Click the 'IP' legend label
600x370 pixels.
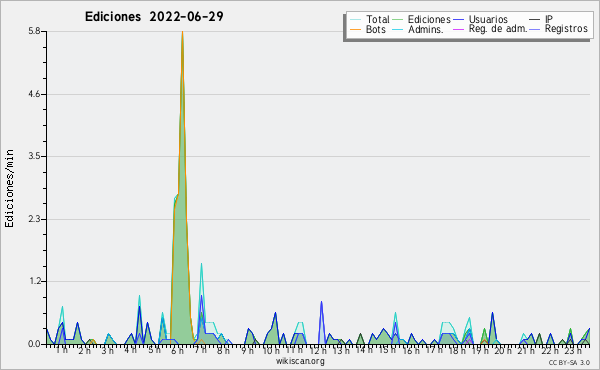tap(549, 19)
